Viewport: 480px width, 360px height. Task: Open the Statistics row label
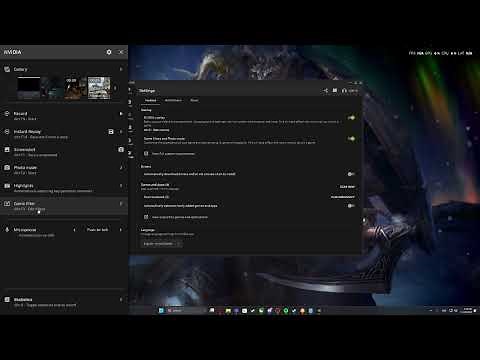(23, 300)
